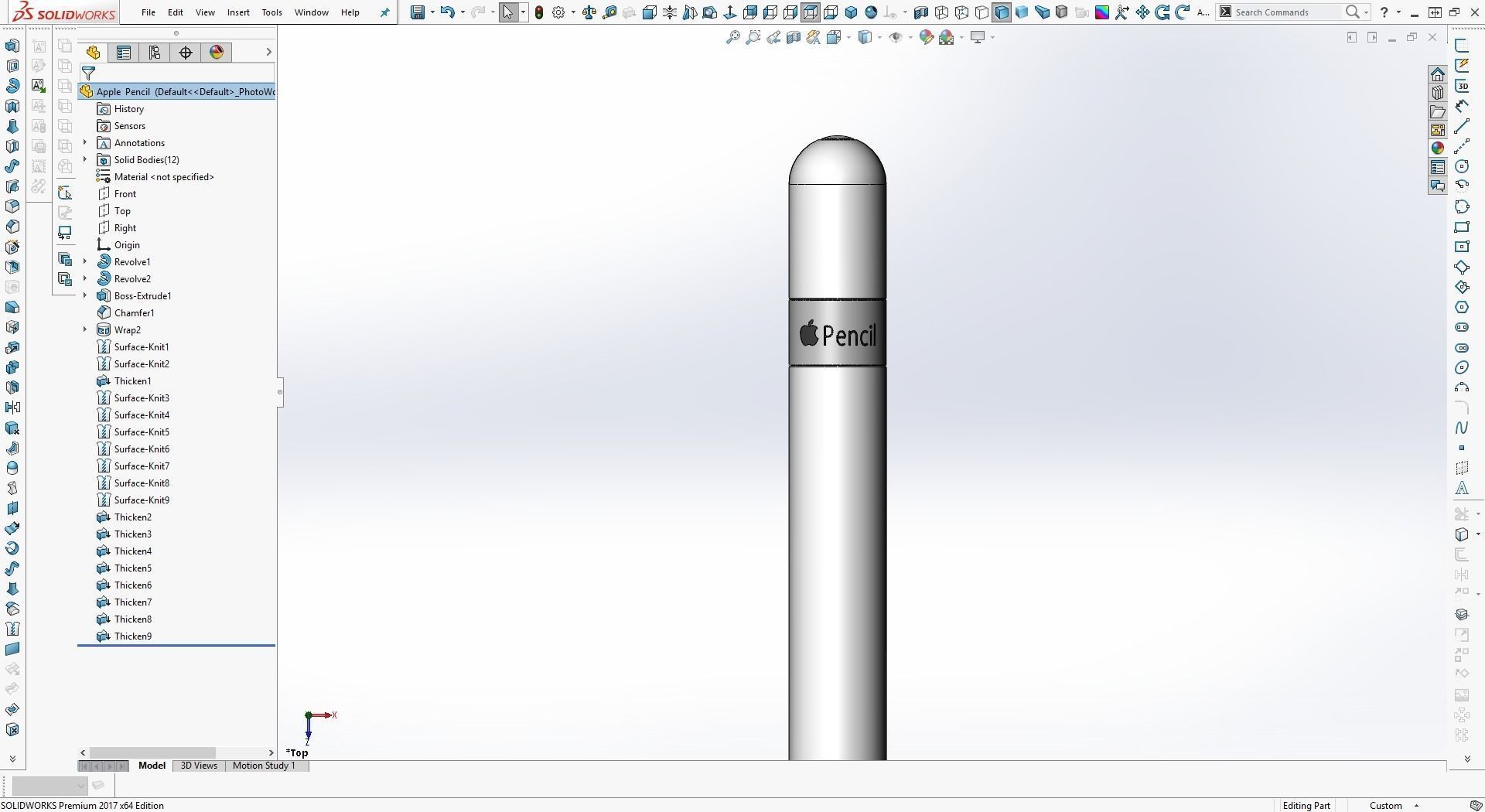Switch to the PropertyManager tab
The width and height of the screenshot is (1485, 812).
pos(124,52)
